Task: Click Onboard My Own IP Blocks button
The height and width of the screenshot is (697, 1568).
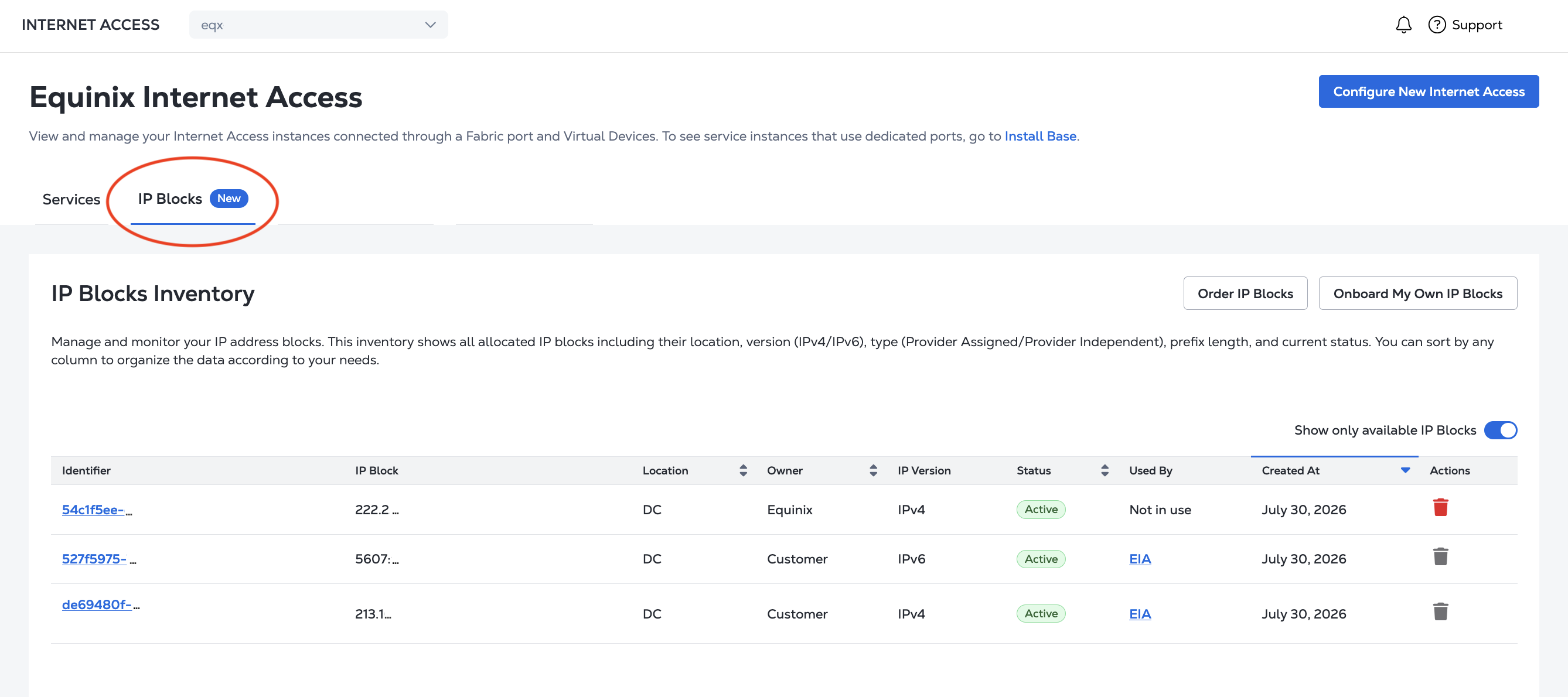Action: (x=1417, y=293)
